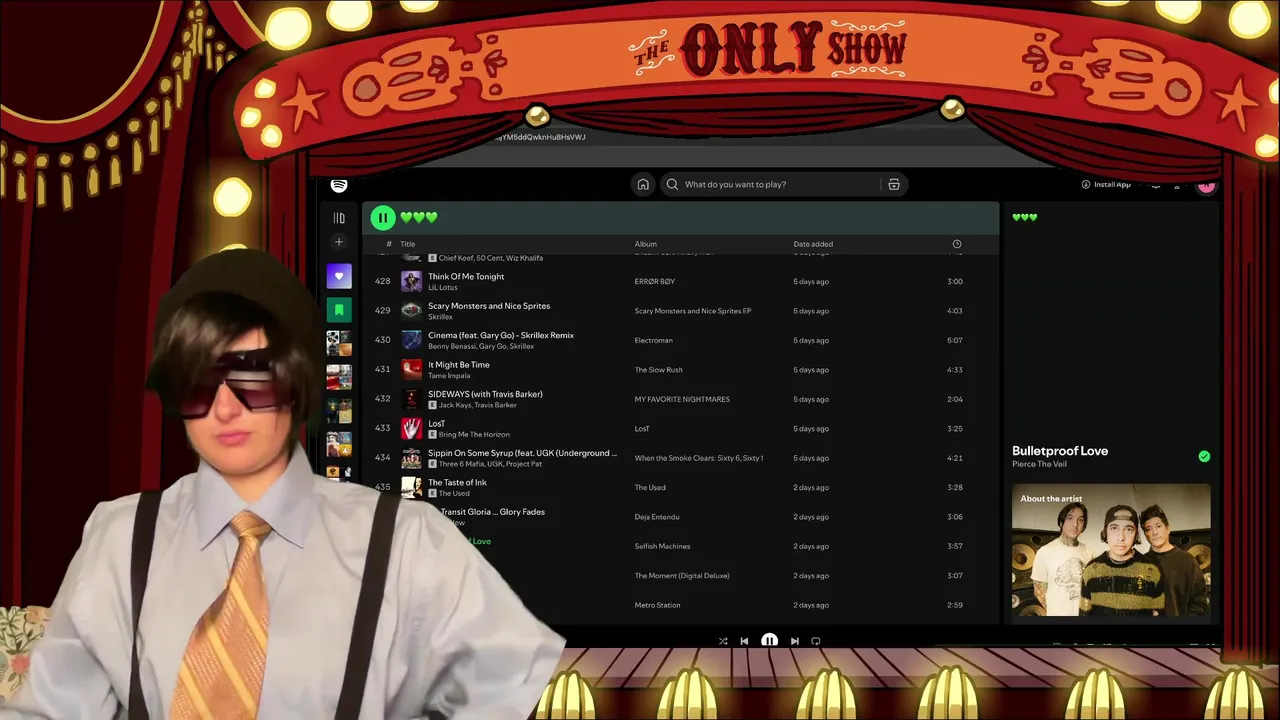The width and height of the screenshot is (1280, 720).
Task: Sort by the Date added column header
Action: [x=813, y=244]
